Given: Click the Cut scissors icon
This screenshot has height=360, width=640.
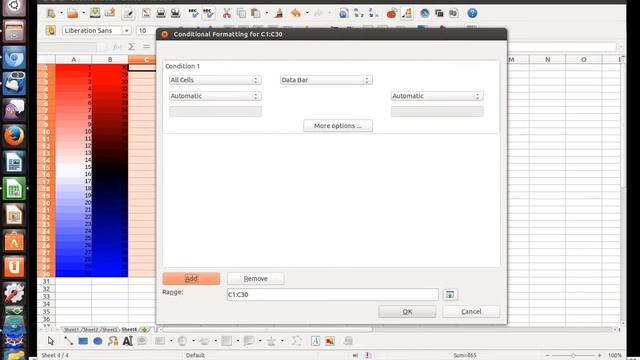Looking at the screenshot, I should [227, 13].
